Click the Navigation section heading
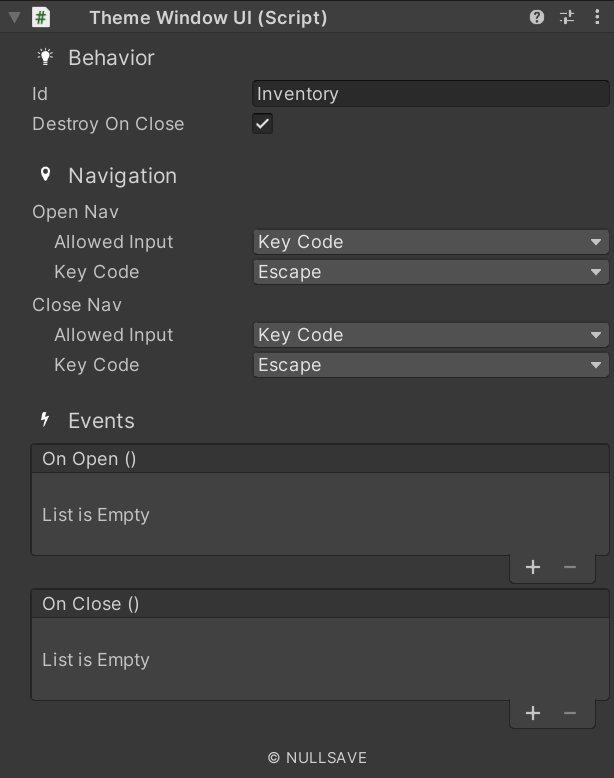This screenshot has height=778, width=614. click(x=123, y=176)
